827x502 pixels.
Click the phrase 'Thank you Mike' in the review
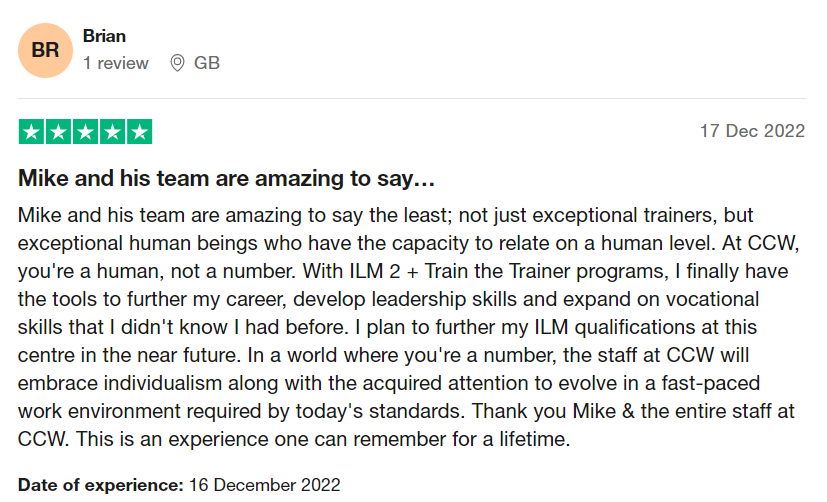pyautogui.click(x=544, y=411)
